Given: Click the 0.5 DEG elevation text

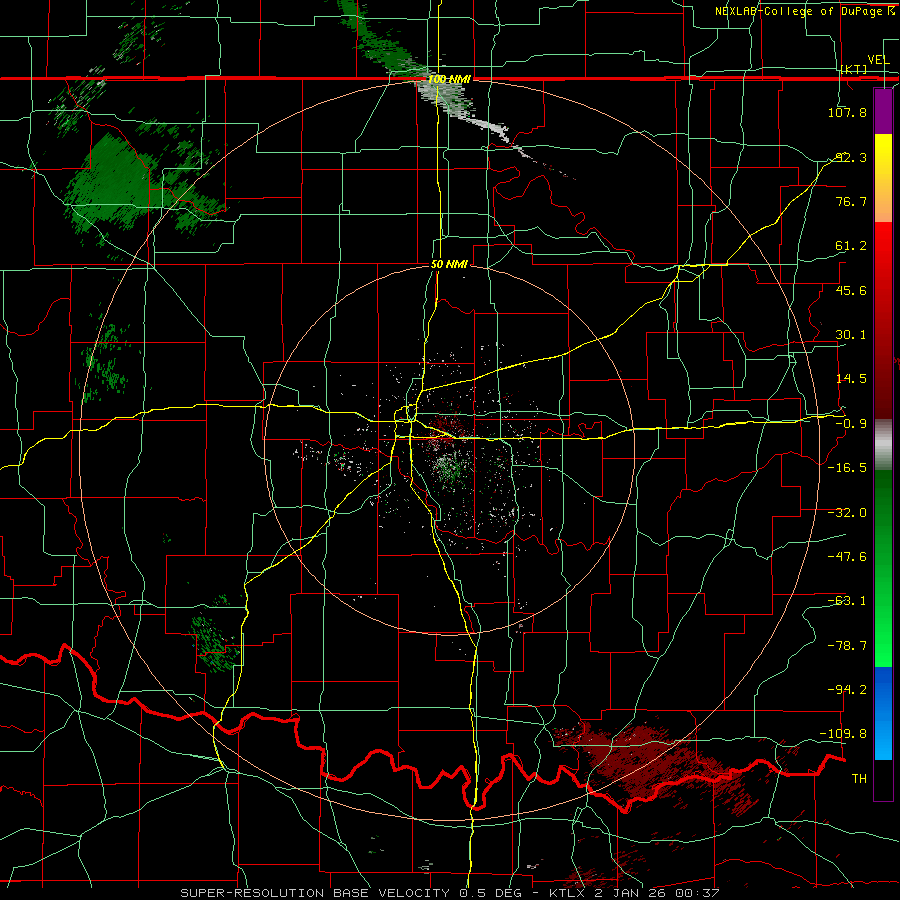Looking at the screenshot, I should [490, 893].
